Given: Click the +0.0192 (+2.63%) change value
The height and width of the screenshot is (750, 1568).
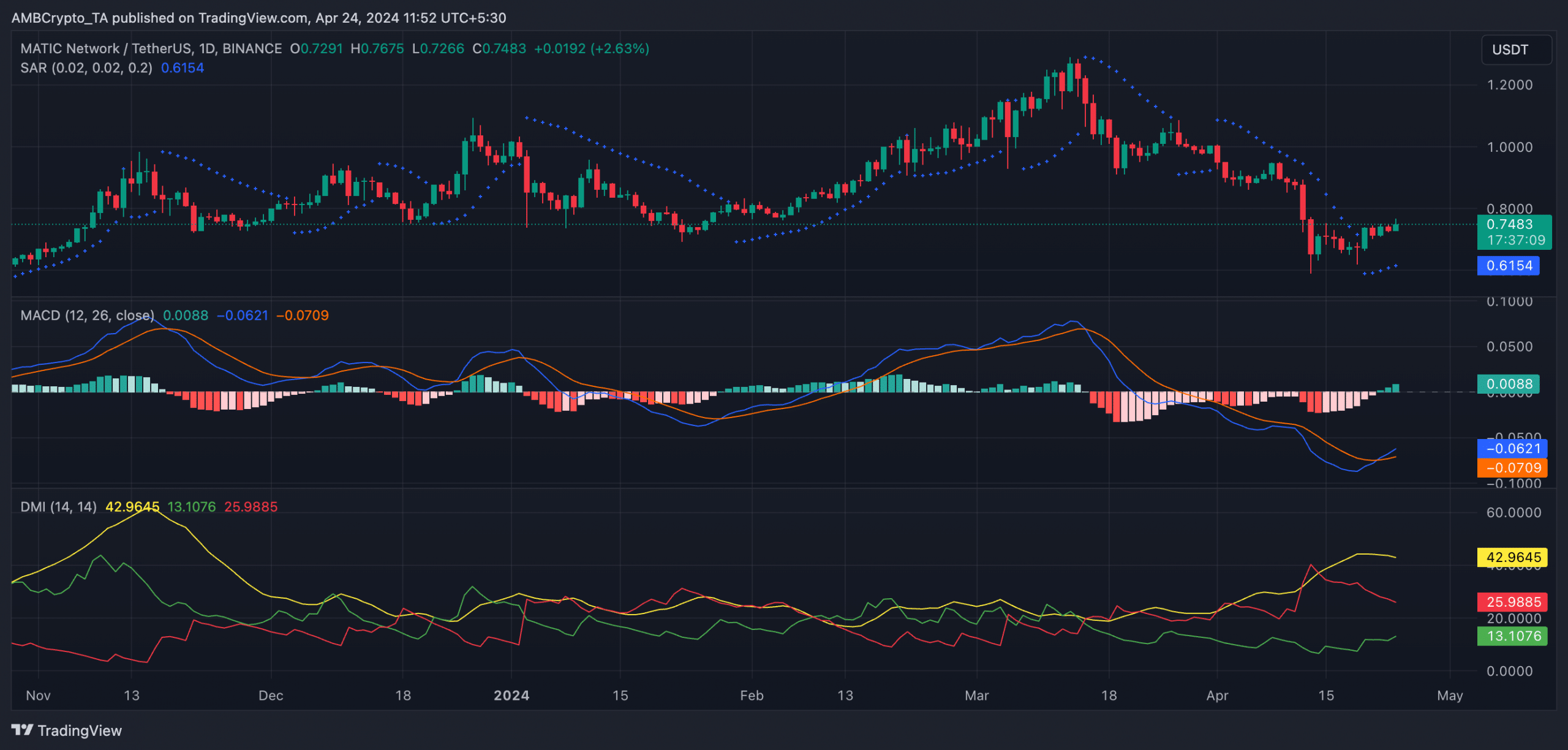Looking at the screenshot, I should click(592, 48).
